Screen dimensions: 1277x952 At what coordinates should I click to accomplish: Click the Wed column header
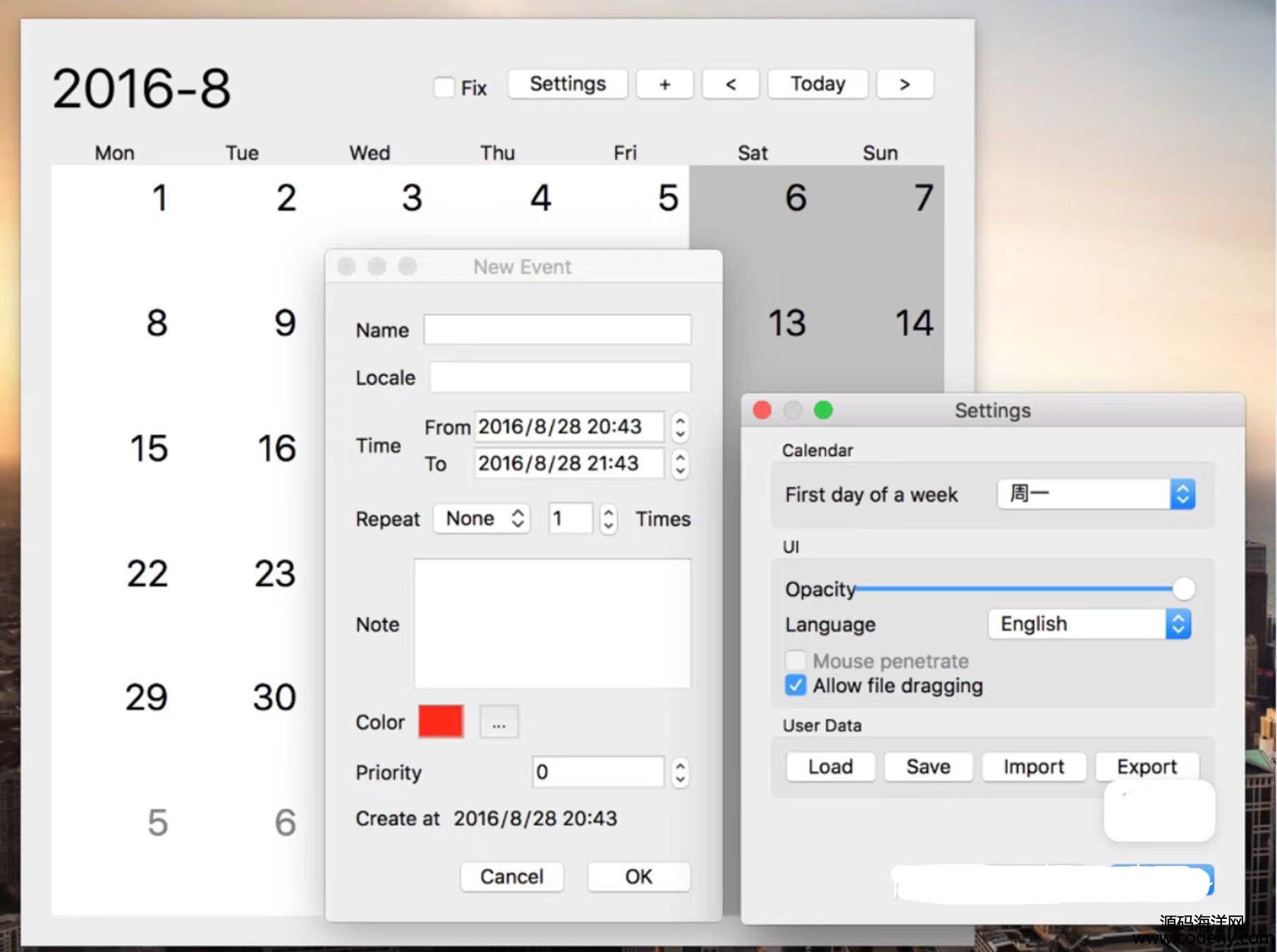369,153
